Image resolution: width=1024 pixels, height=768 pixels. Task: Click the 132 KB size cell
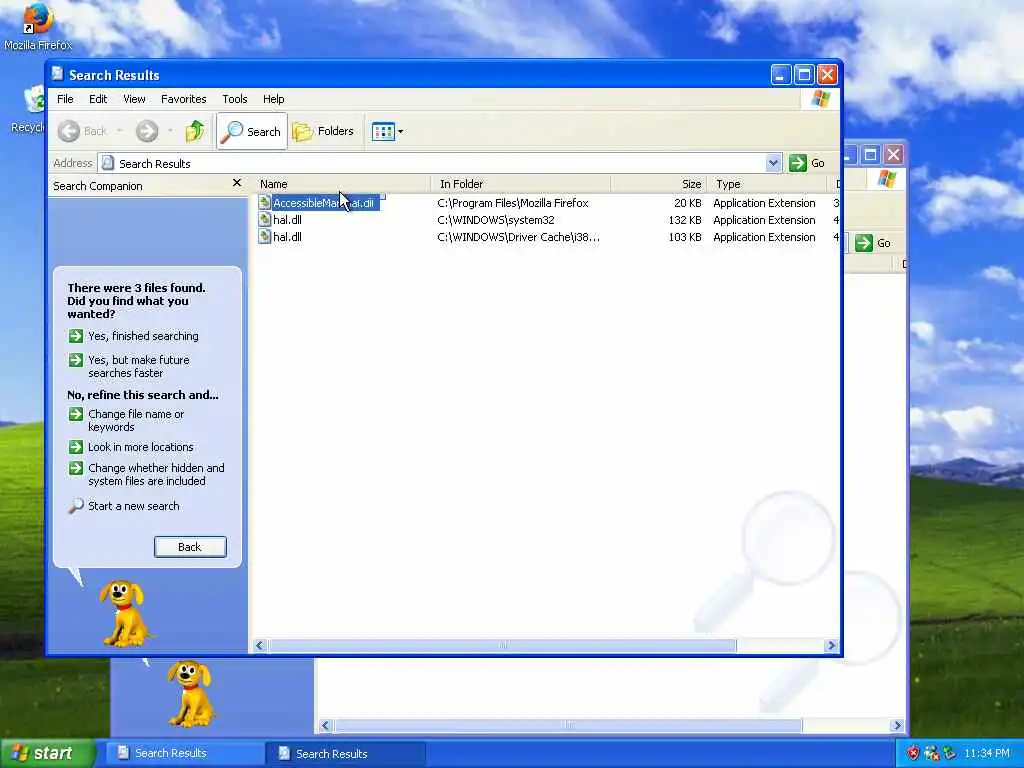pos(684,220)
